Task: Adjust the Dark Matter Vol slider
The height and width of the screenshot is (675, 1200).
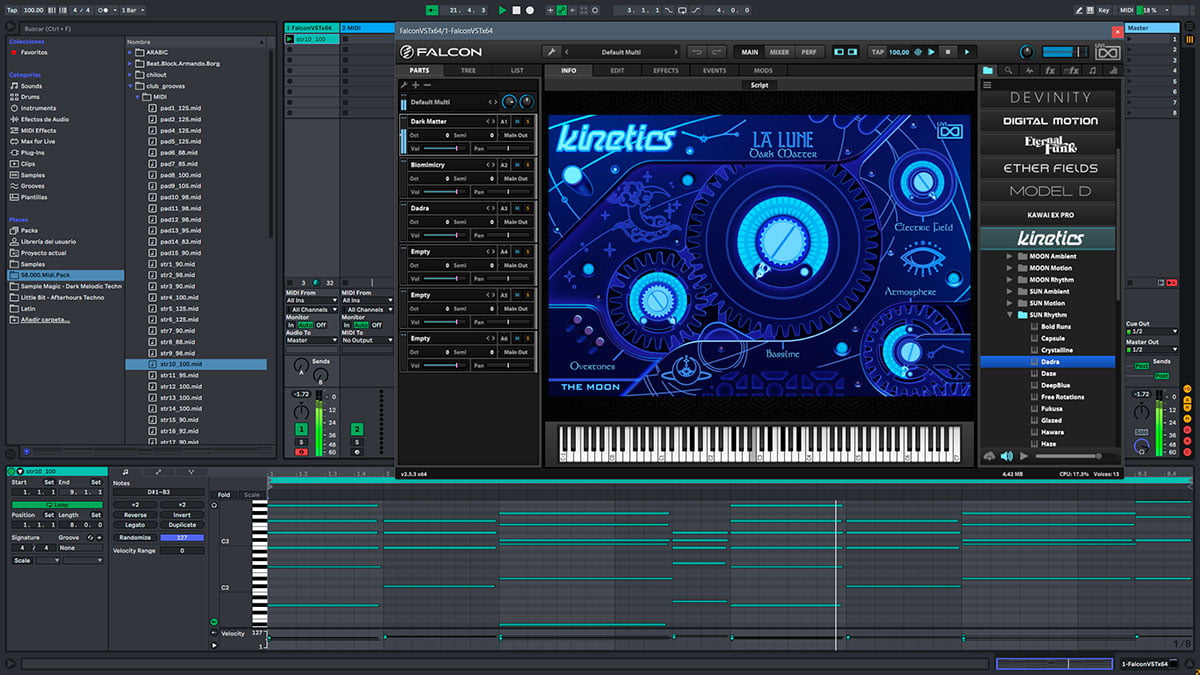Action: pos(447,148)
